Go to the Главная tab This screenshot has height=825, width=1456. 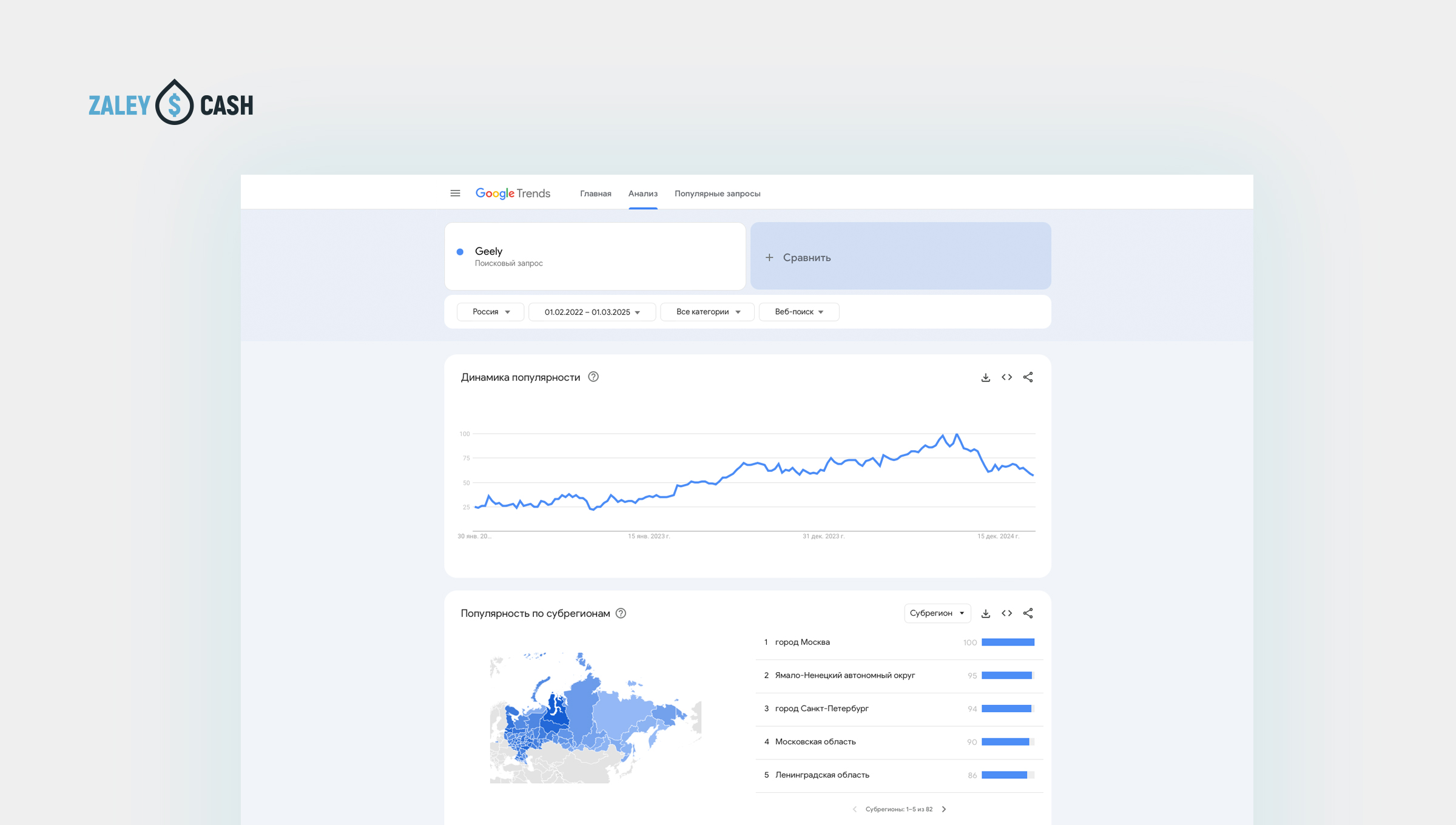point(596,194)
